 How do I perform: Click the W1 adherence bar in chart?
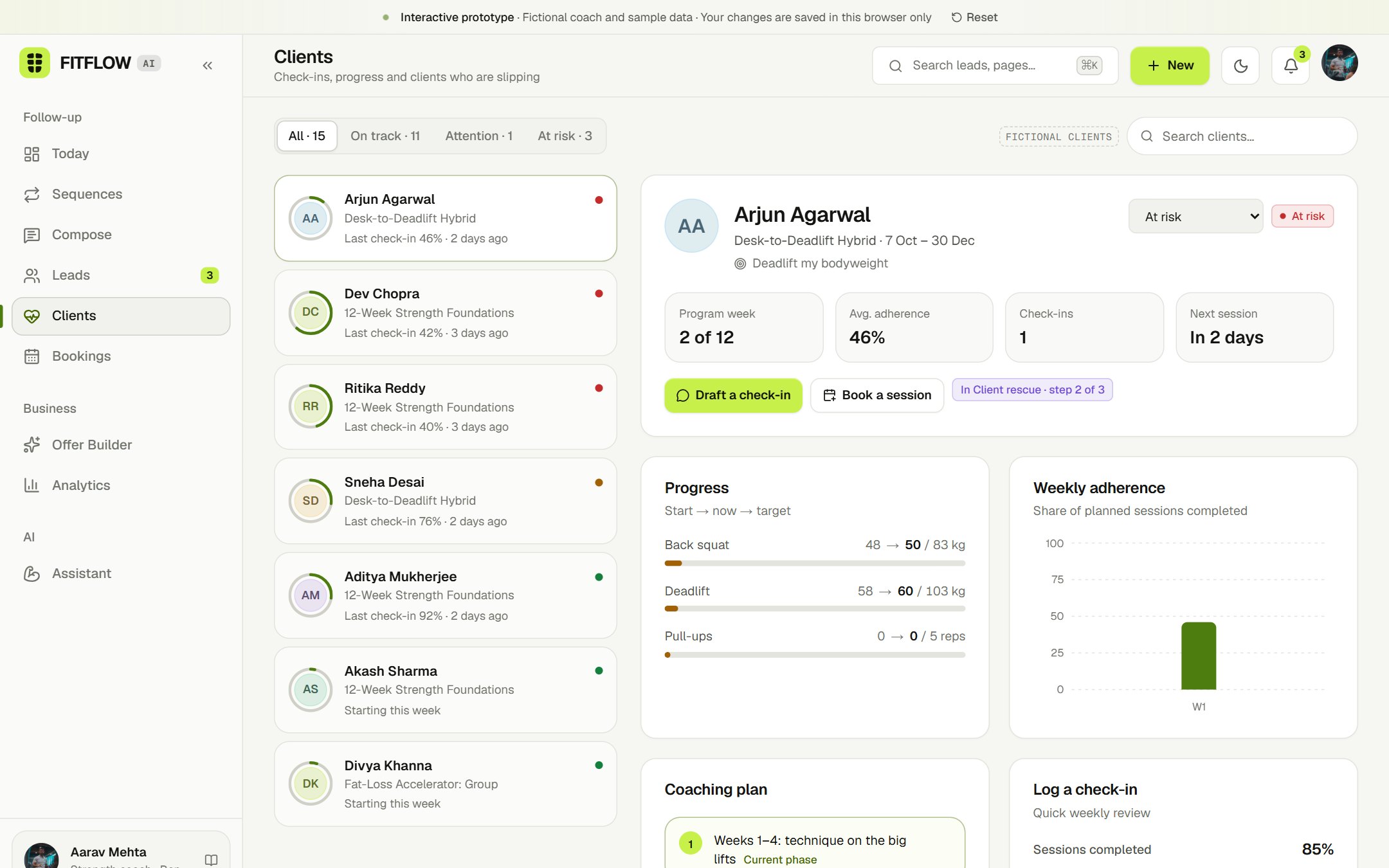pos(1199,656)
